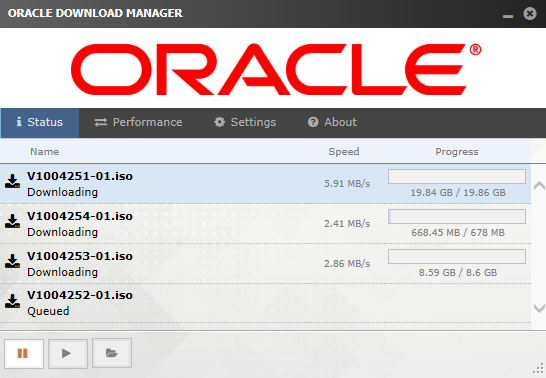The image size is (546, 378).
Task: Select the V1004253-01.iso file name
Action: [x=80, y=256]
